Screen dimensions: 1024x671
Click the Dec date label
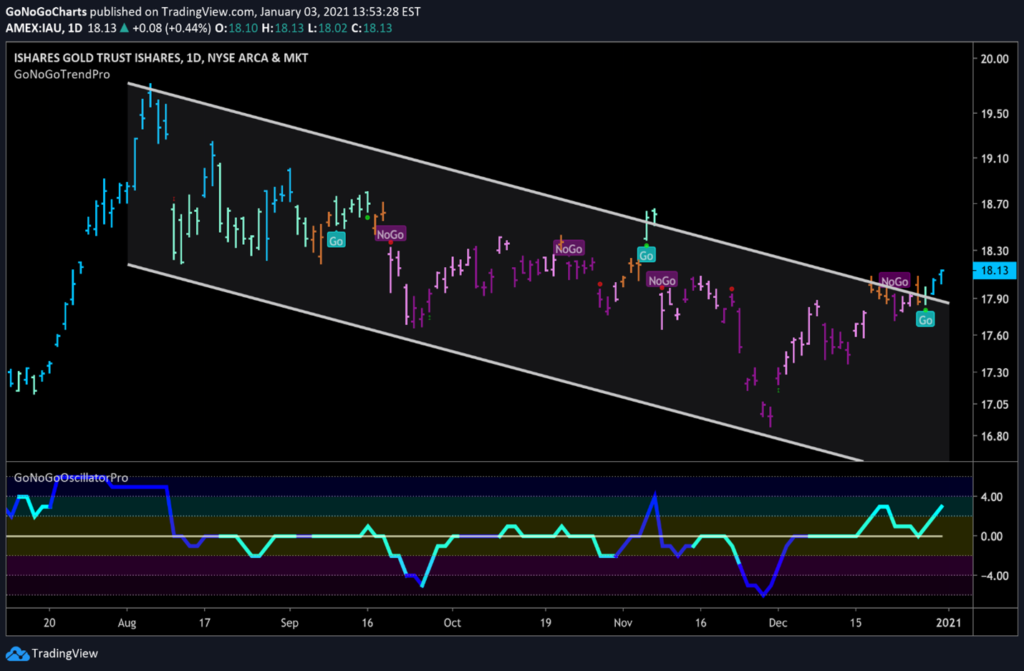click(x=778, y=623)
